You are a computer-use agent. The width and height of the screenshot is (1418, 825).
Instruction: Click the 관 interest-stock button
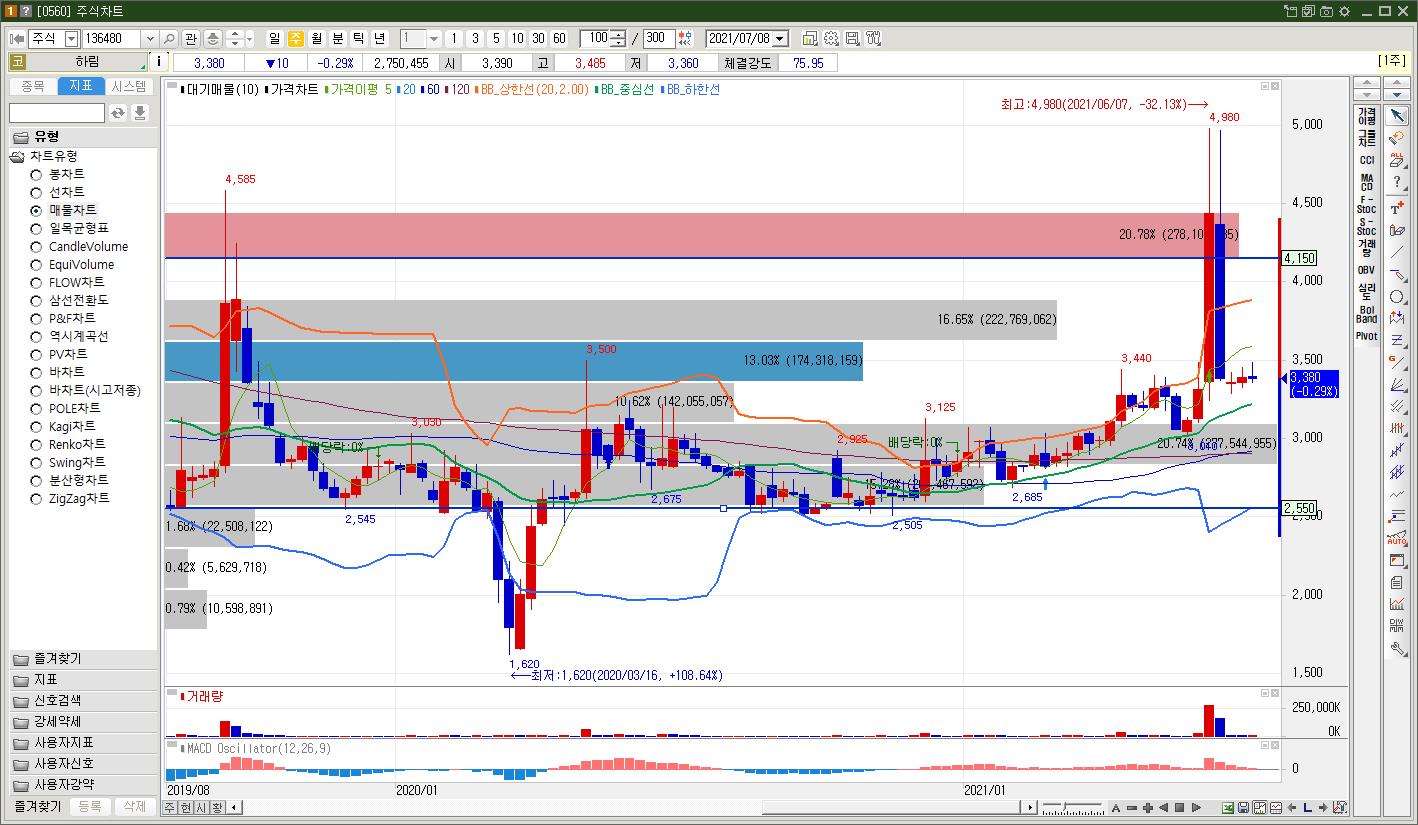[191, 39]
